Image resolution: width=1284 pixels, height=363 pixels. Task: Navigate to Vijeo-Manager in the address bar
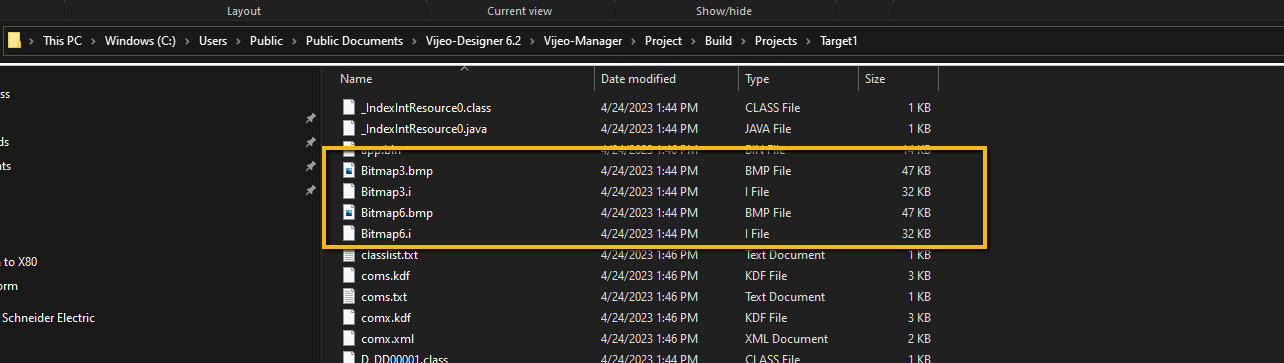coord(582,41)
